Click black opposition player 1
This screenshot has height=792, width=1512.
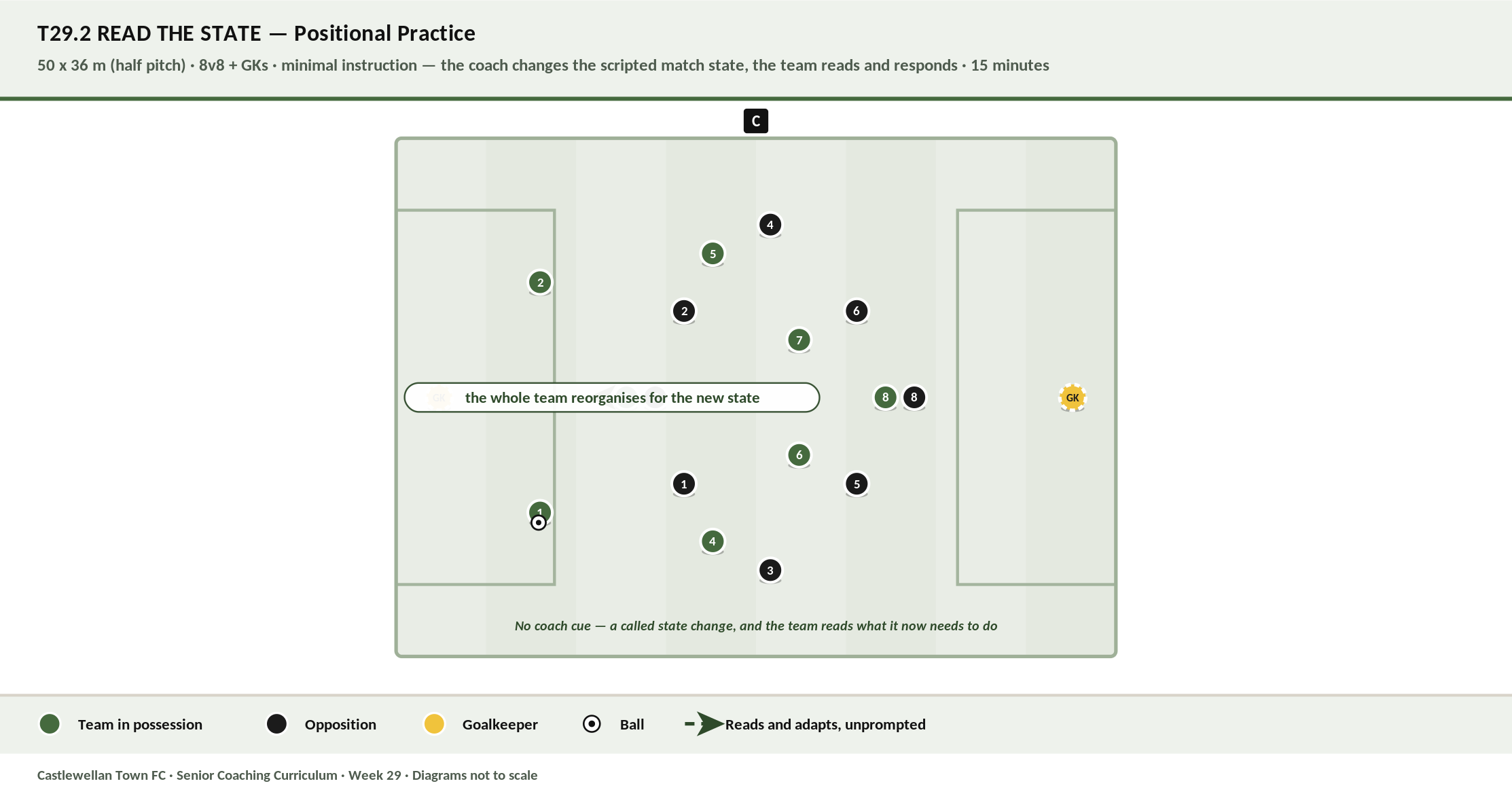684,484
